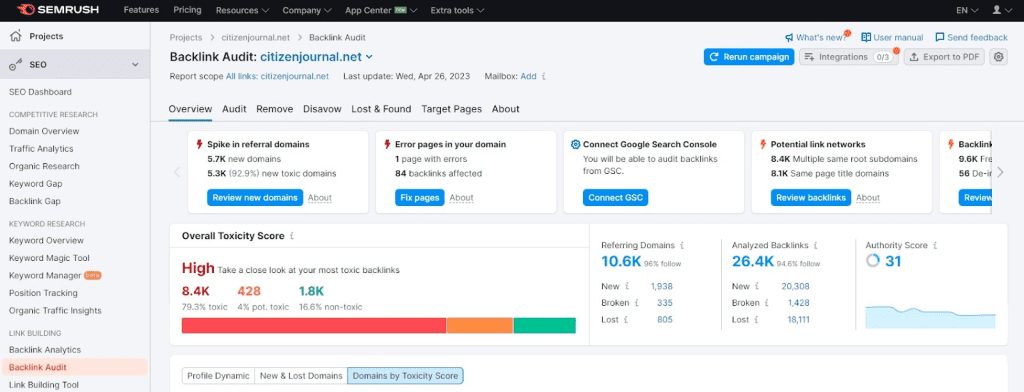Screen dimensions: 1024x392
Task: Click the Fix pages button
Action: click(419, 197)
